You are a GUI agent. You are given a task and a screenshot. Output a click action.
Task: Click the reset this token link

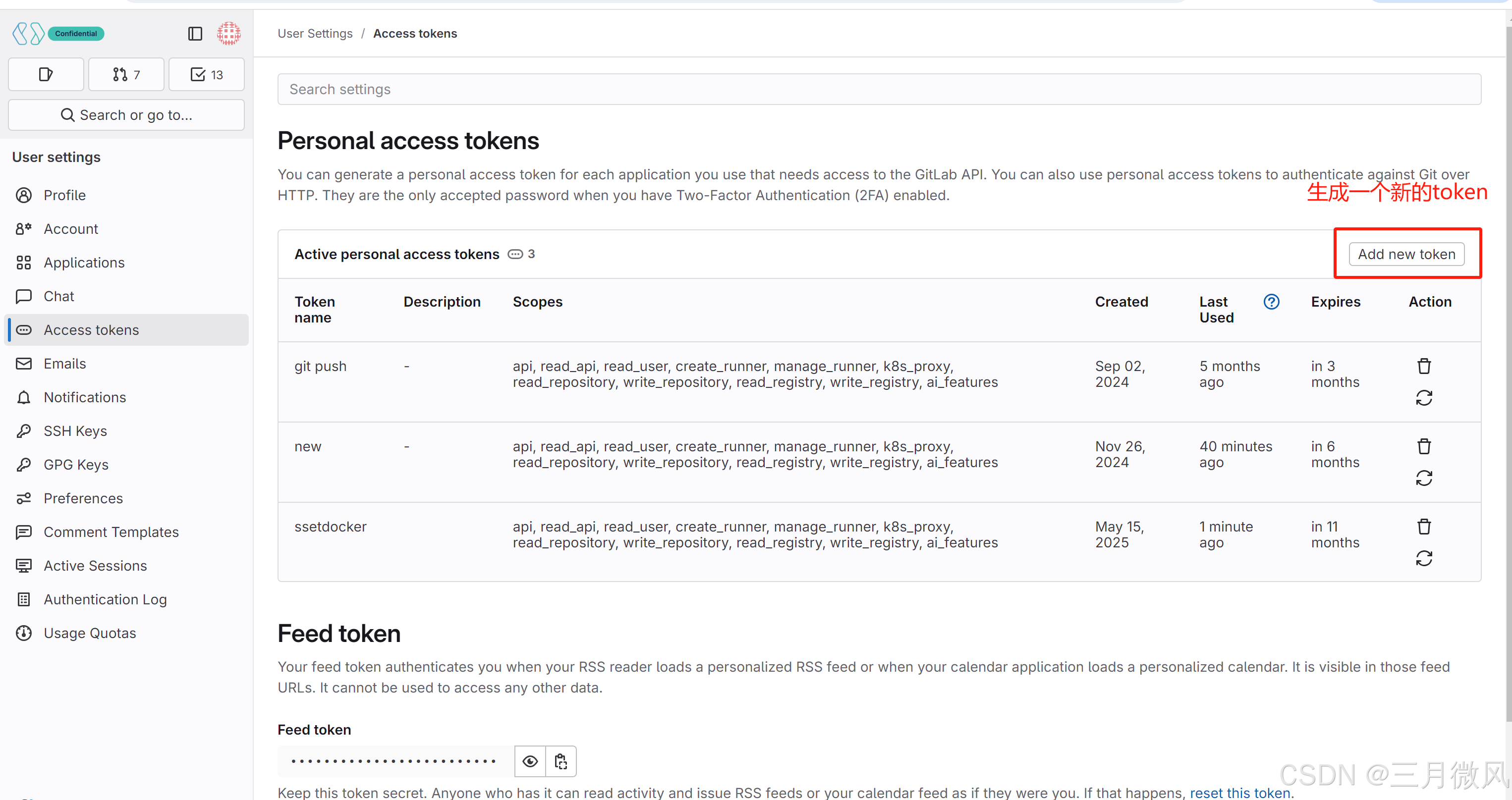click(x=1239, y=793)
